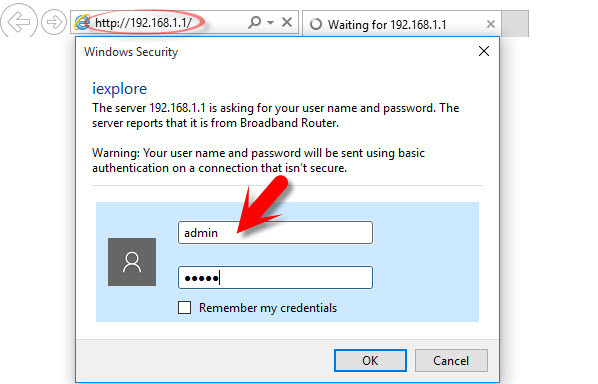Click the Cancel button

point(451,360)
